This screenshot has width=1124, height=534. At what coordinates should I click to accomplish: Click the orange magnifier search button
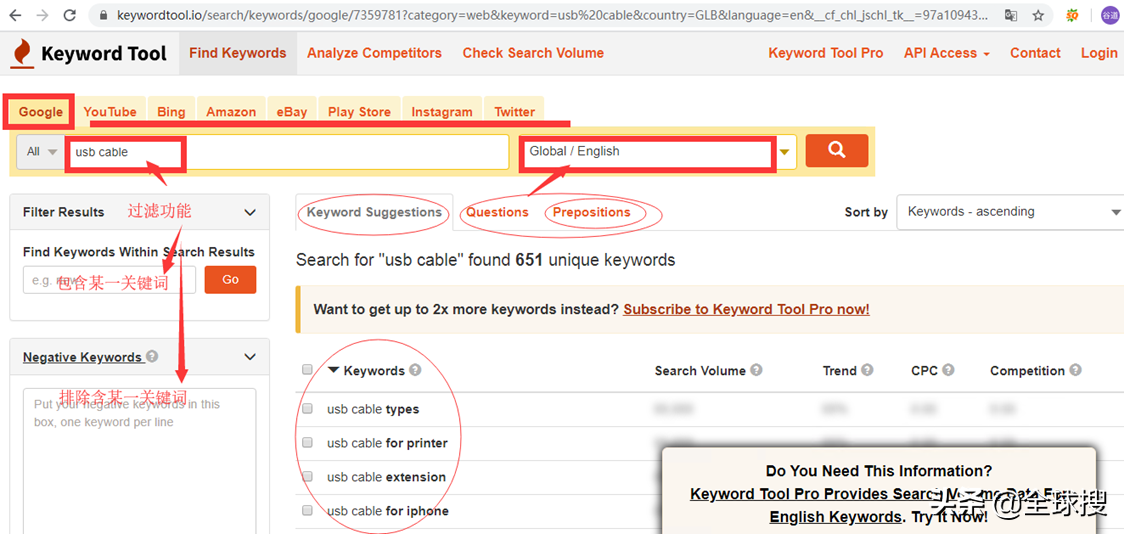coord(837,151)
